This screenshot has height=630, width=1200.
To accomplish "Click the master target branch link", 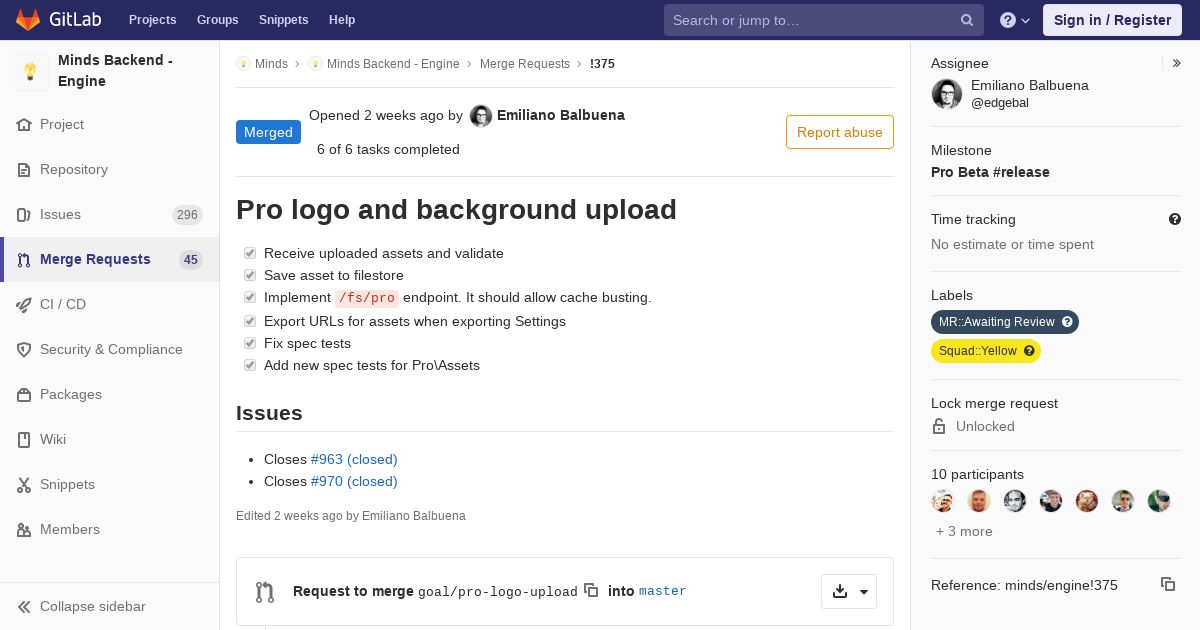I will 663,591.
